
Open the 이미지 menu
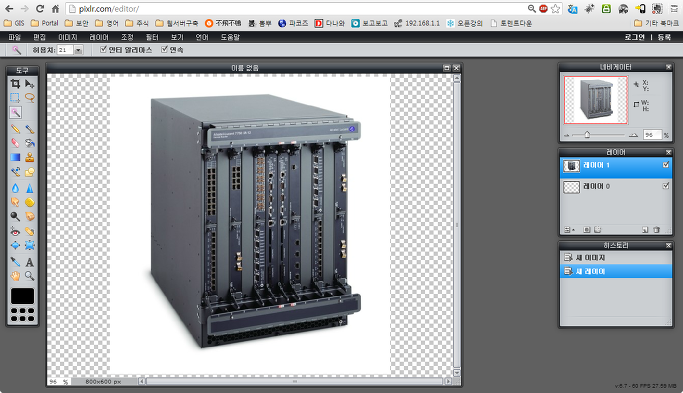click(x=68, y=37)
